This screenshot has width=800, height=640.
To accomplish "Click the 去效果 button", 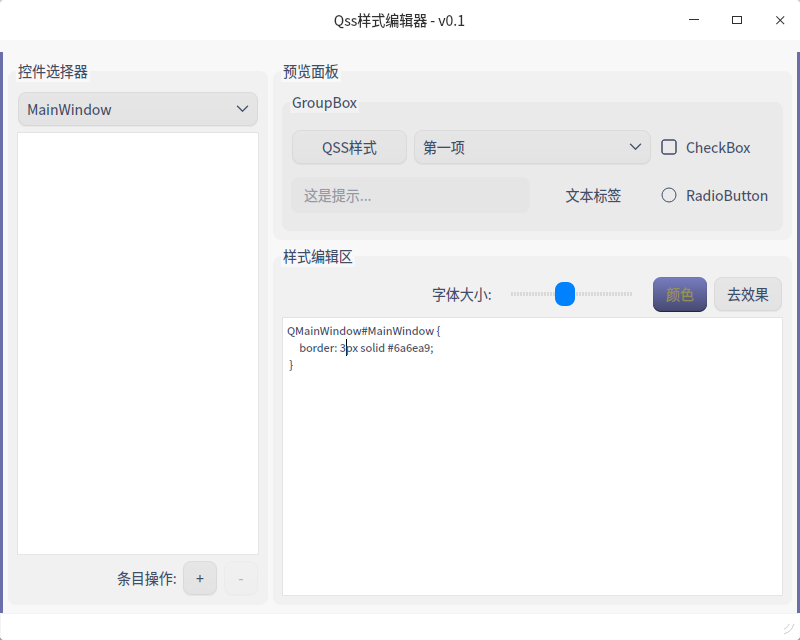I will pos(748,294).
